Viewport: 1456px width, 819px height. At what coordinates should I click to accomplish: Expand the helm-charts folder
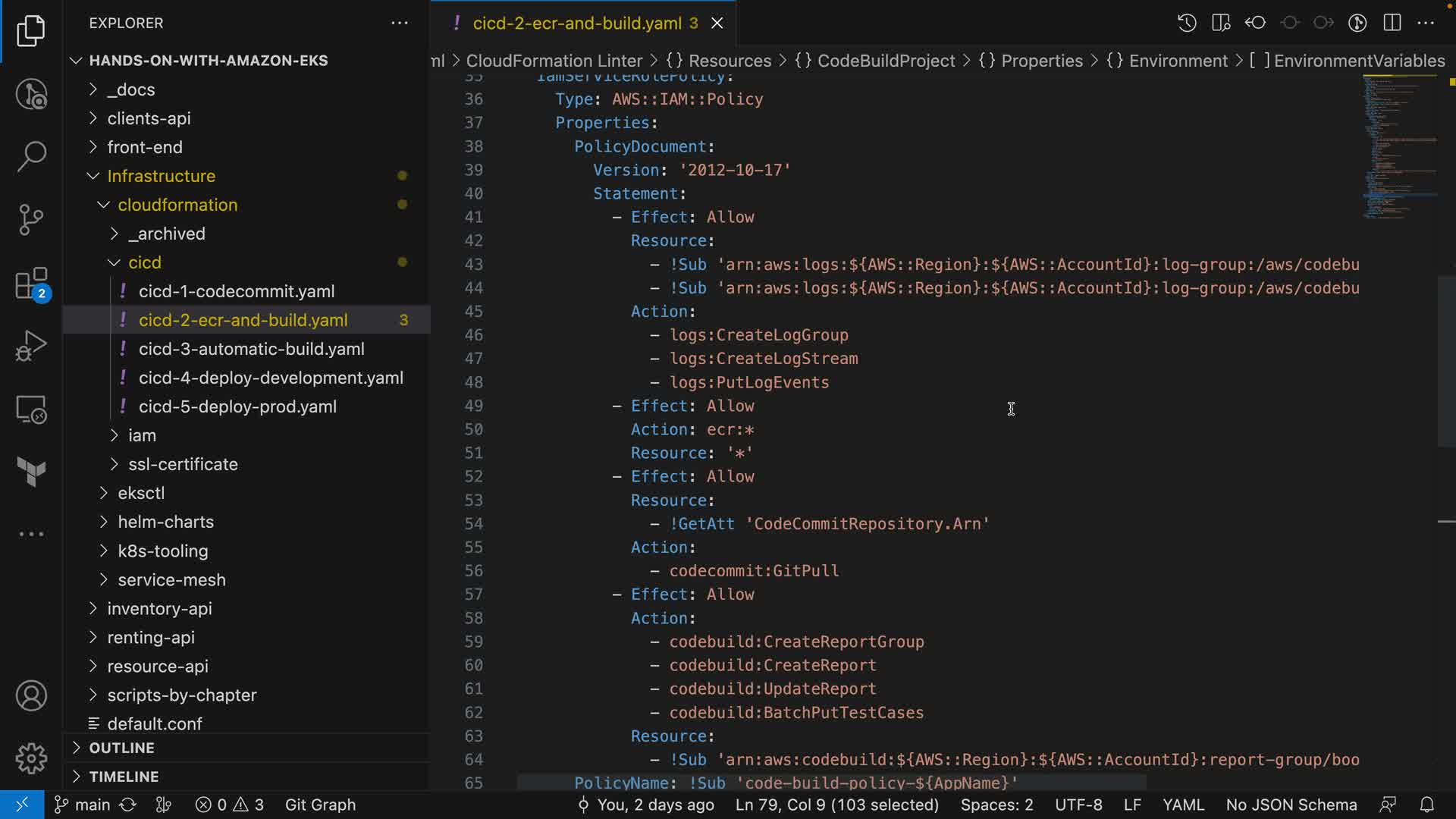pos(165,522)
